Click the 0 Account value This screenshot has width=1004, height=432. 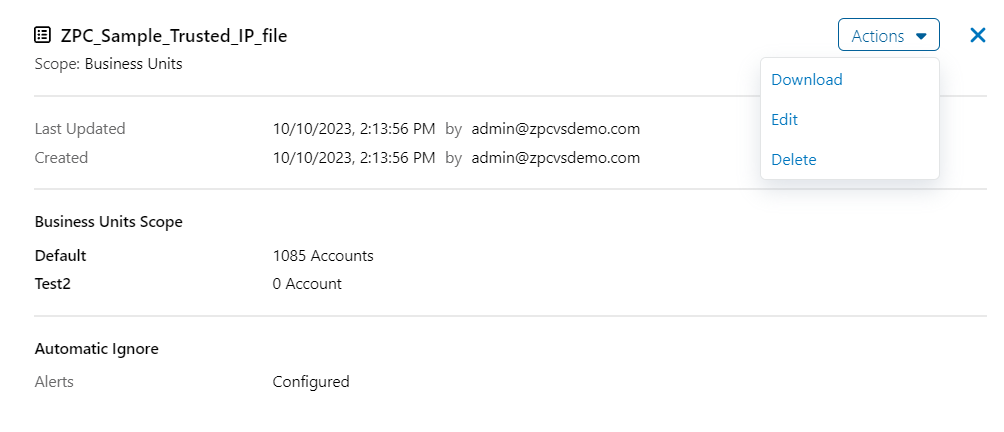(306, 284)
